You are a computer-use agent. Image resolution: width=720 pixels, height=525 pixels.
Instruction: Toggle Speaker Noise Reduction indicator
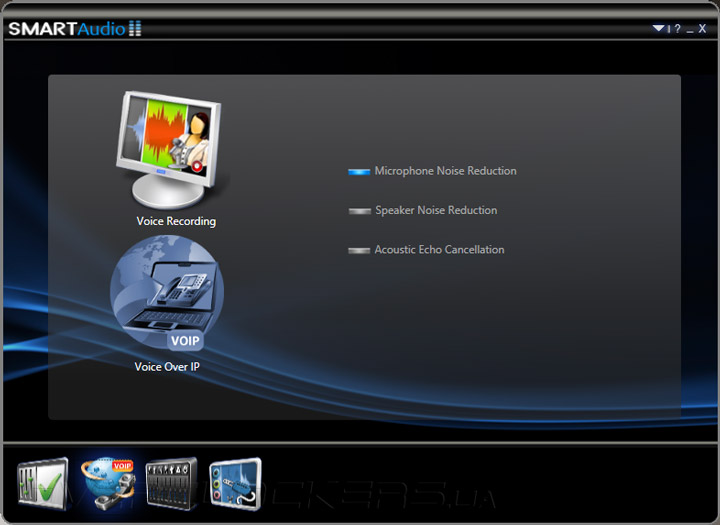tap(360, 211)
